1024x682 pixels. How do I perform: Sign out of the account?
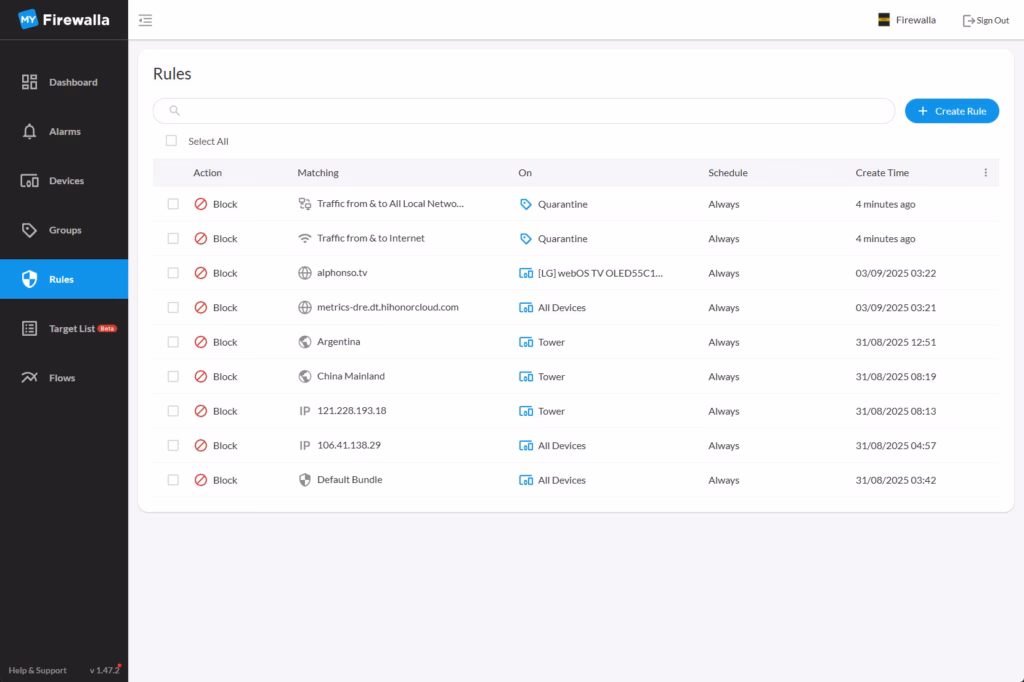point(985,20)
